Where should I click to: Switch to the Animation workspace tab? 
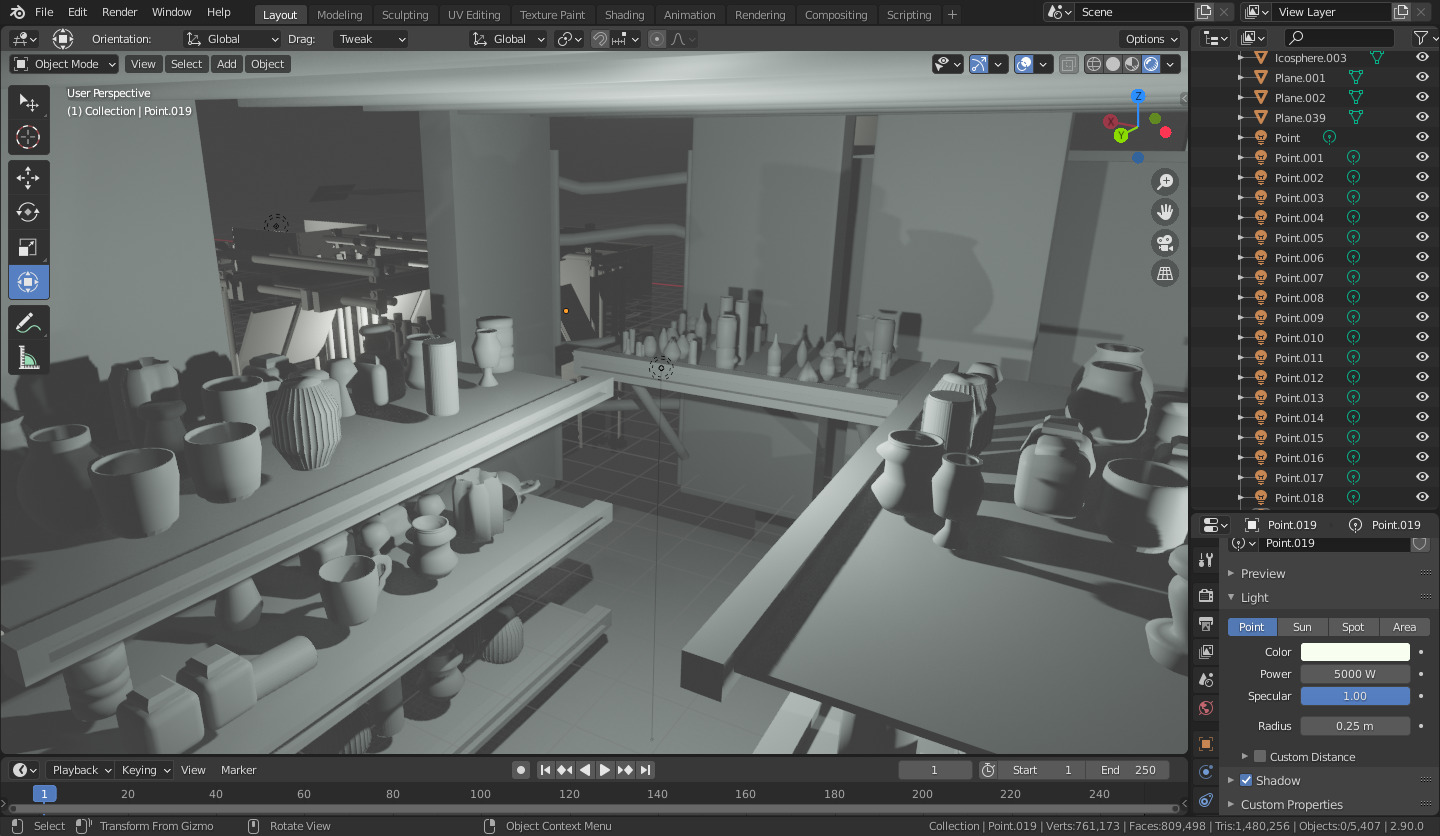690,15
